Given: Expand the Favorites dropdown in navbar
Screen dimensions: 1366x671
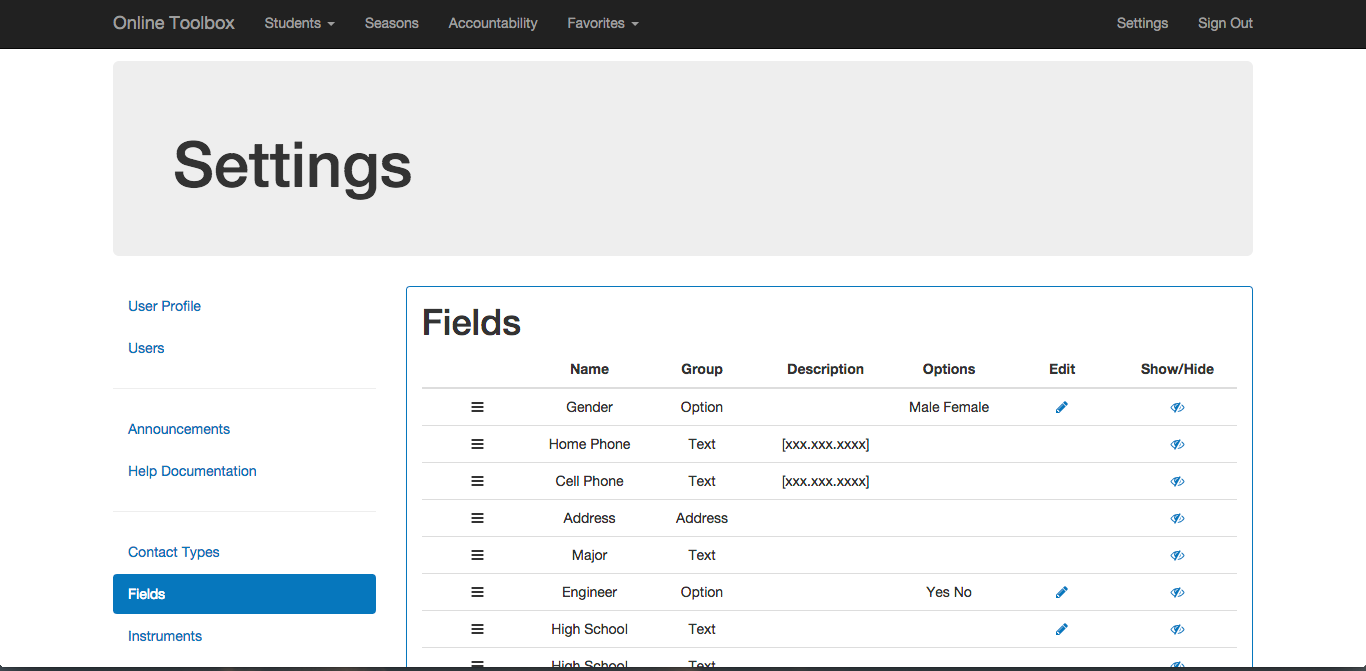Looking at the screenshot, I should 602,23.
